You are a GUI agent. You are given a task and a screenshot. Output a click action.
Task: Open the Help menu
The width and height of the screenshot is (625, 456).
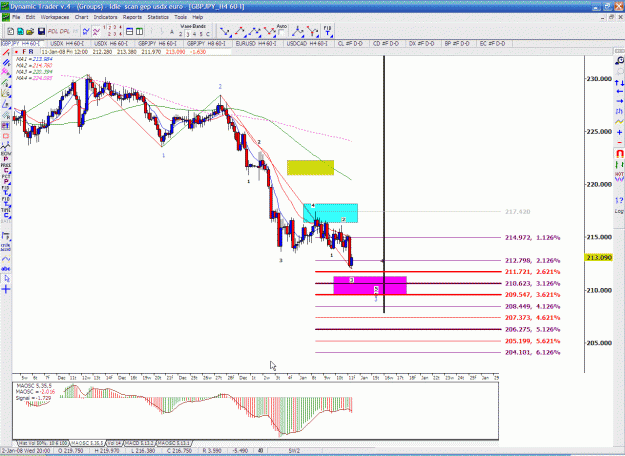(x=198, y=17)
